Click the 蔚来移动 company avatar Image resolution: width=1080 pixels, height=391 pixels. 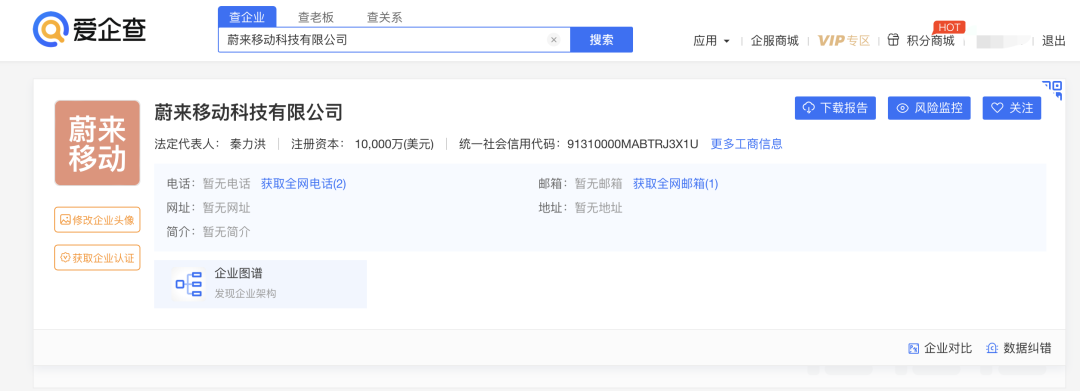(97, 143)
